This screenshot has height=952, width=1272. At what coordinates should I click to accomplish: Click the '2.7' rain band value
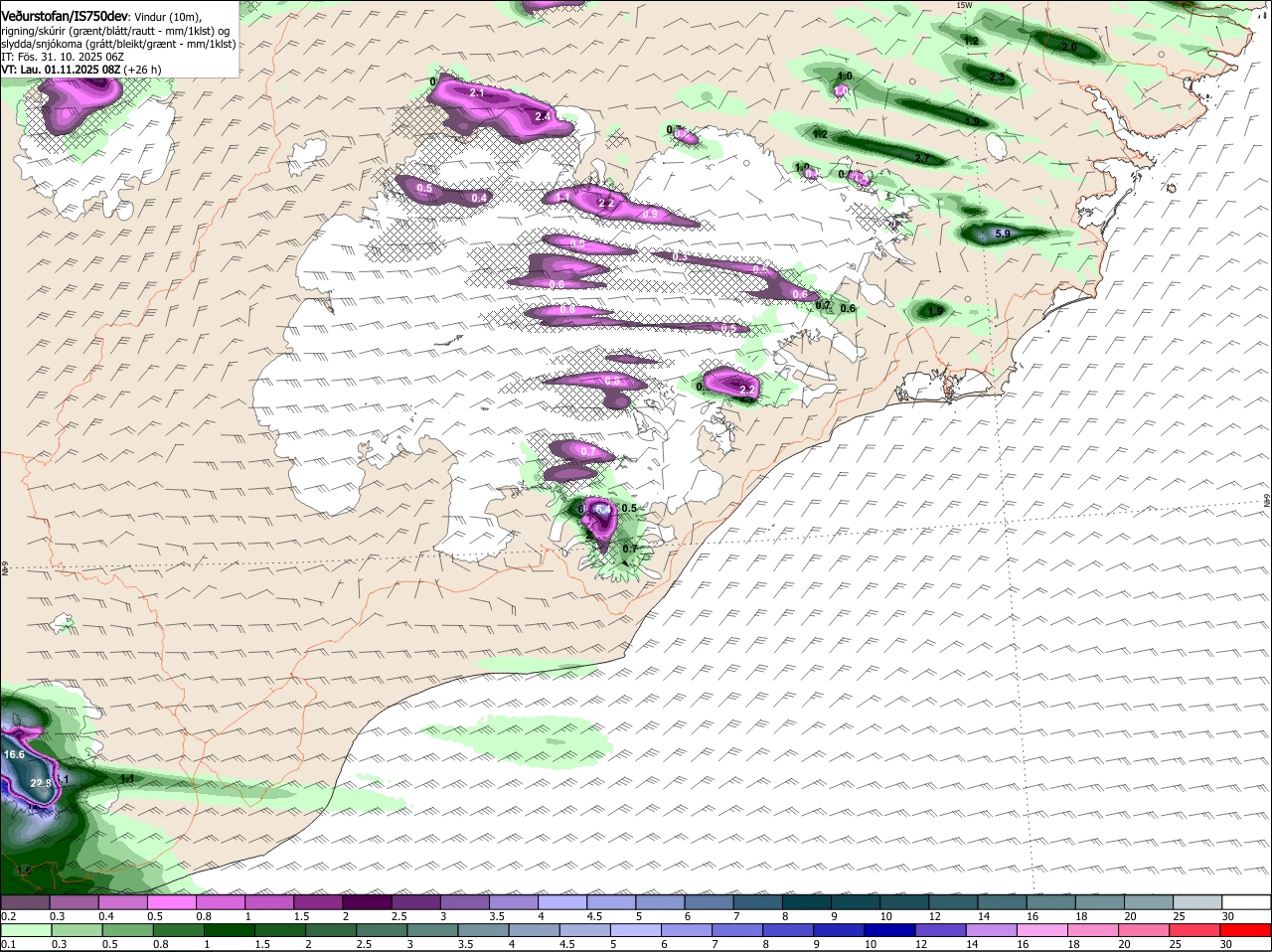point(922,158)
